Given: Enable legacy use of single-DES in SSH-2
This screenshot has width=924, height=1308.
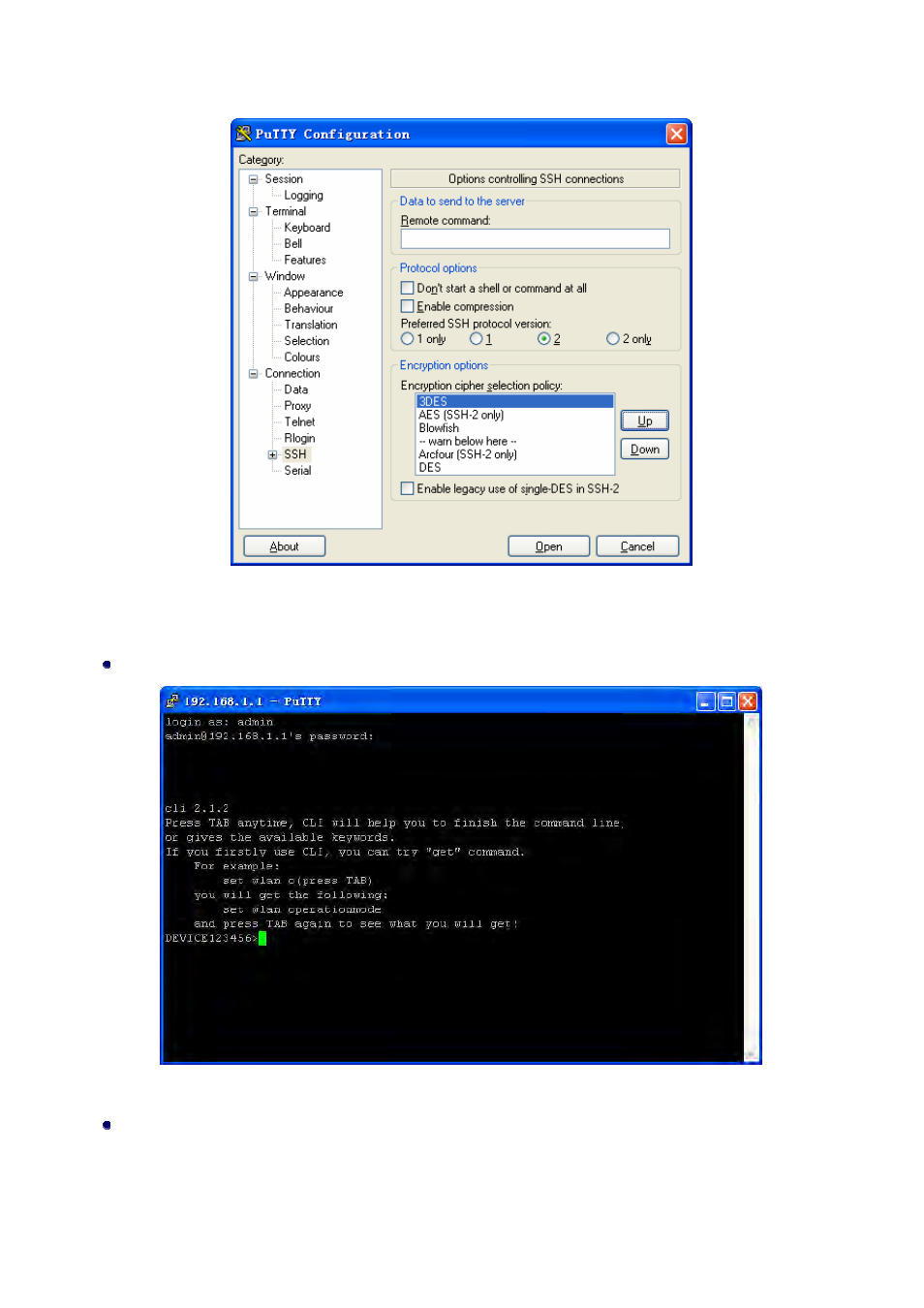Looking at the screenshot, I should [408, 488].
